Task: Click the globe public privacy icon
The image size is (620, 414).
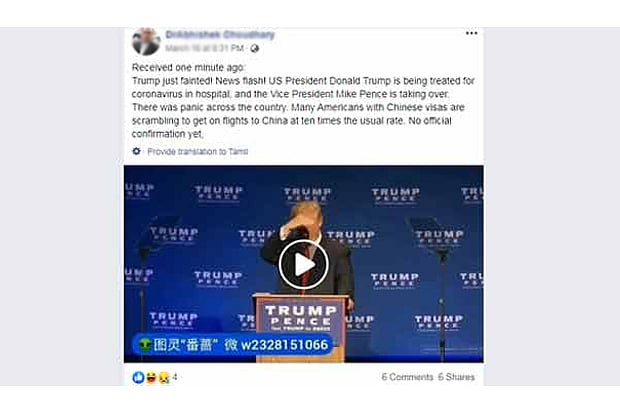Action: point(254,49)
